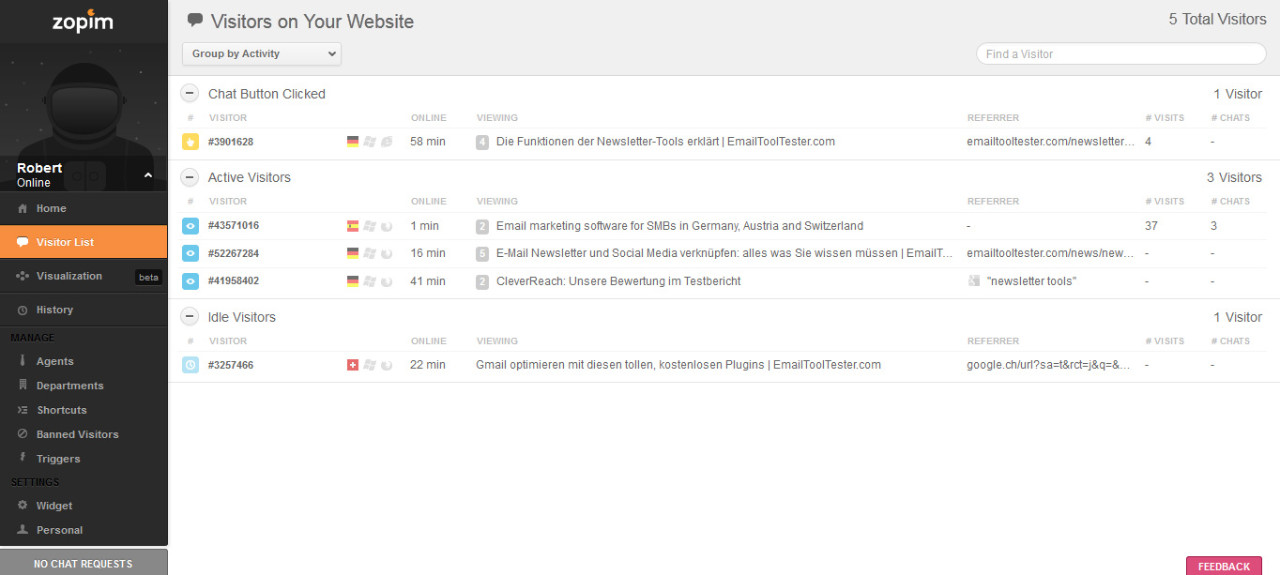The height and width of the screenshot is (575, 1280).
Task: Go to the History section
Action: (54, 310)
